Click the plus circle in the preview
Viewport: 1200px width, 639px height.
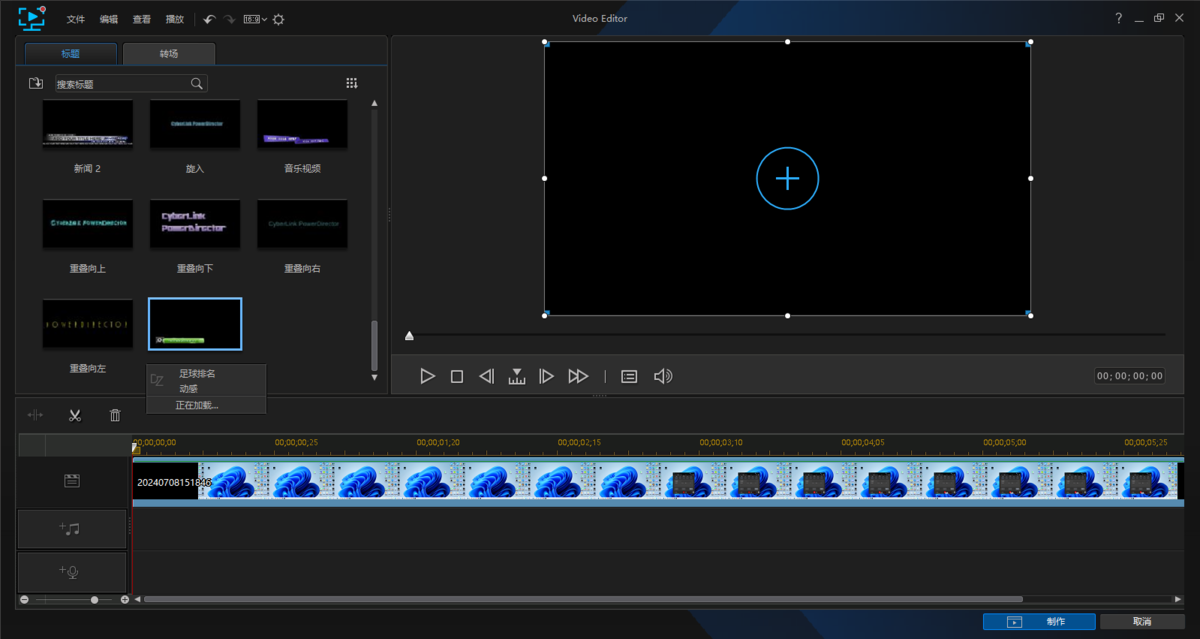point(787,179)
